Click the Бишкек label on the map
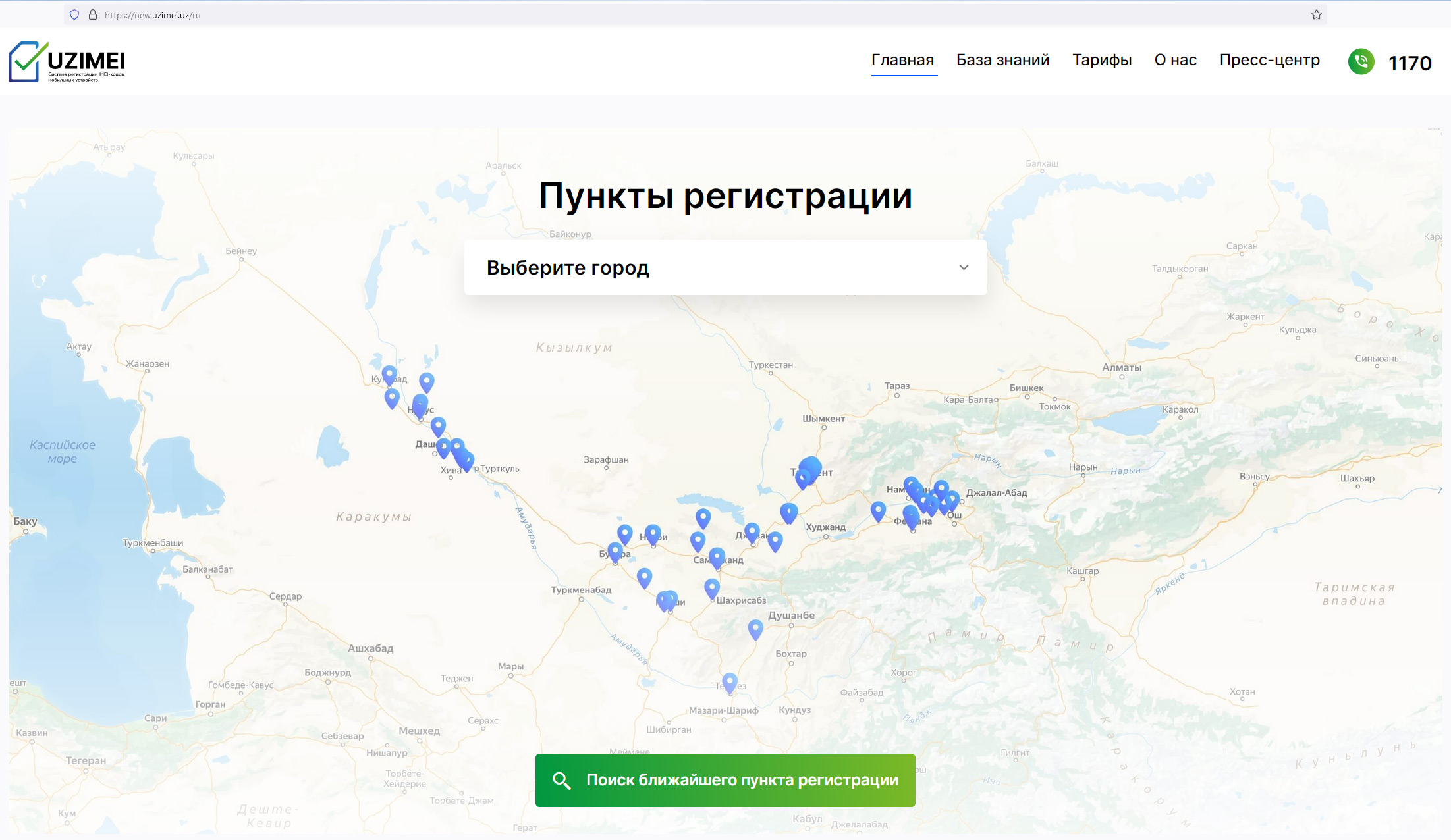 tap(1026, 388)
